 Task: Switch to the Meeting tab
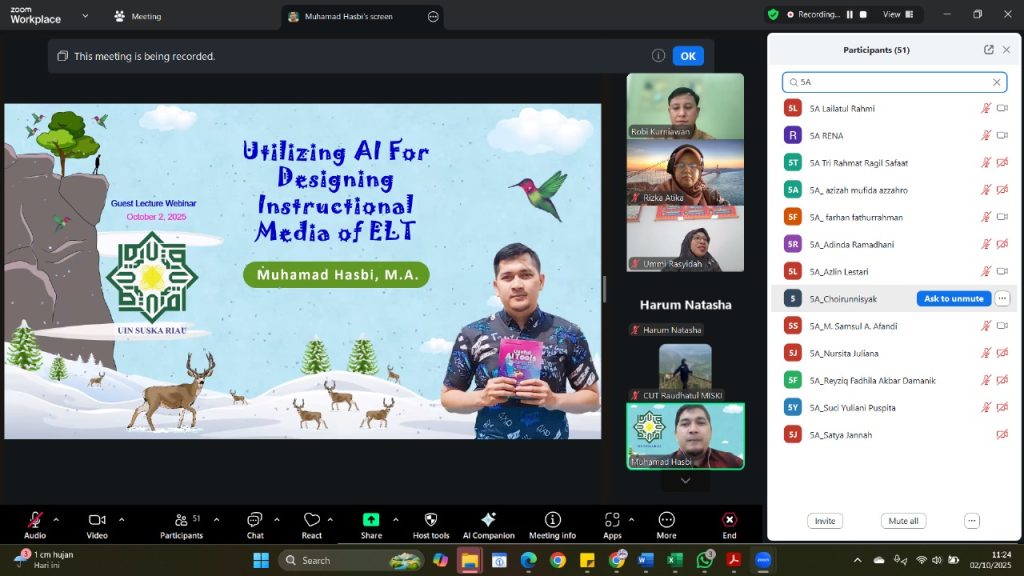[138, 17]
